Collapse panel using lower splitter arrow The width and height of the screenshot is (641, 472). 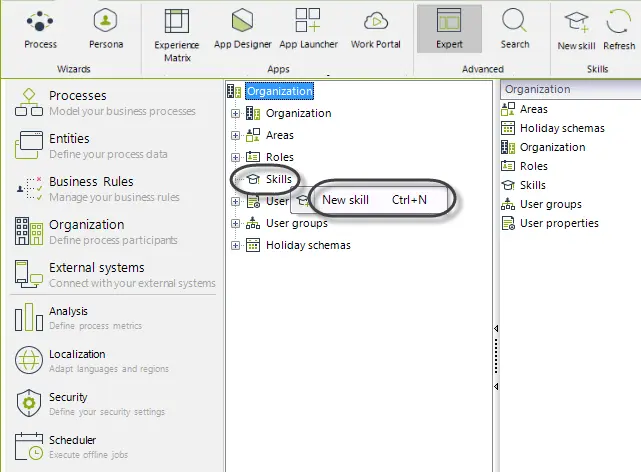coord(496,386)
